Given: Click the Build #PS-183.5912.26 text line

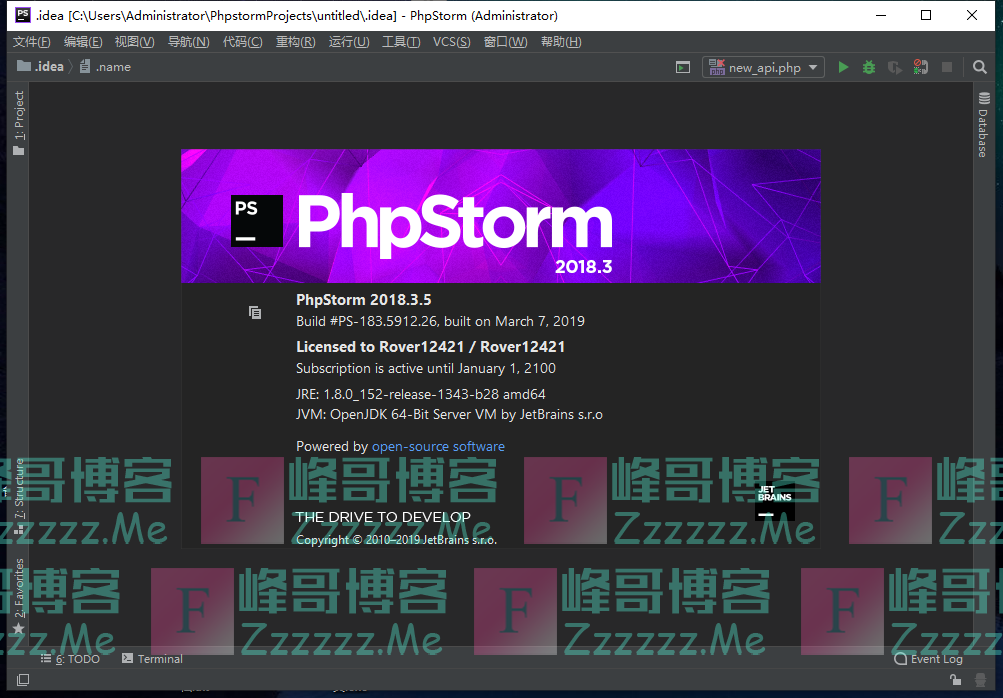Looking at the screenshot, I should point(440,321).
